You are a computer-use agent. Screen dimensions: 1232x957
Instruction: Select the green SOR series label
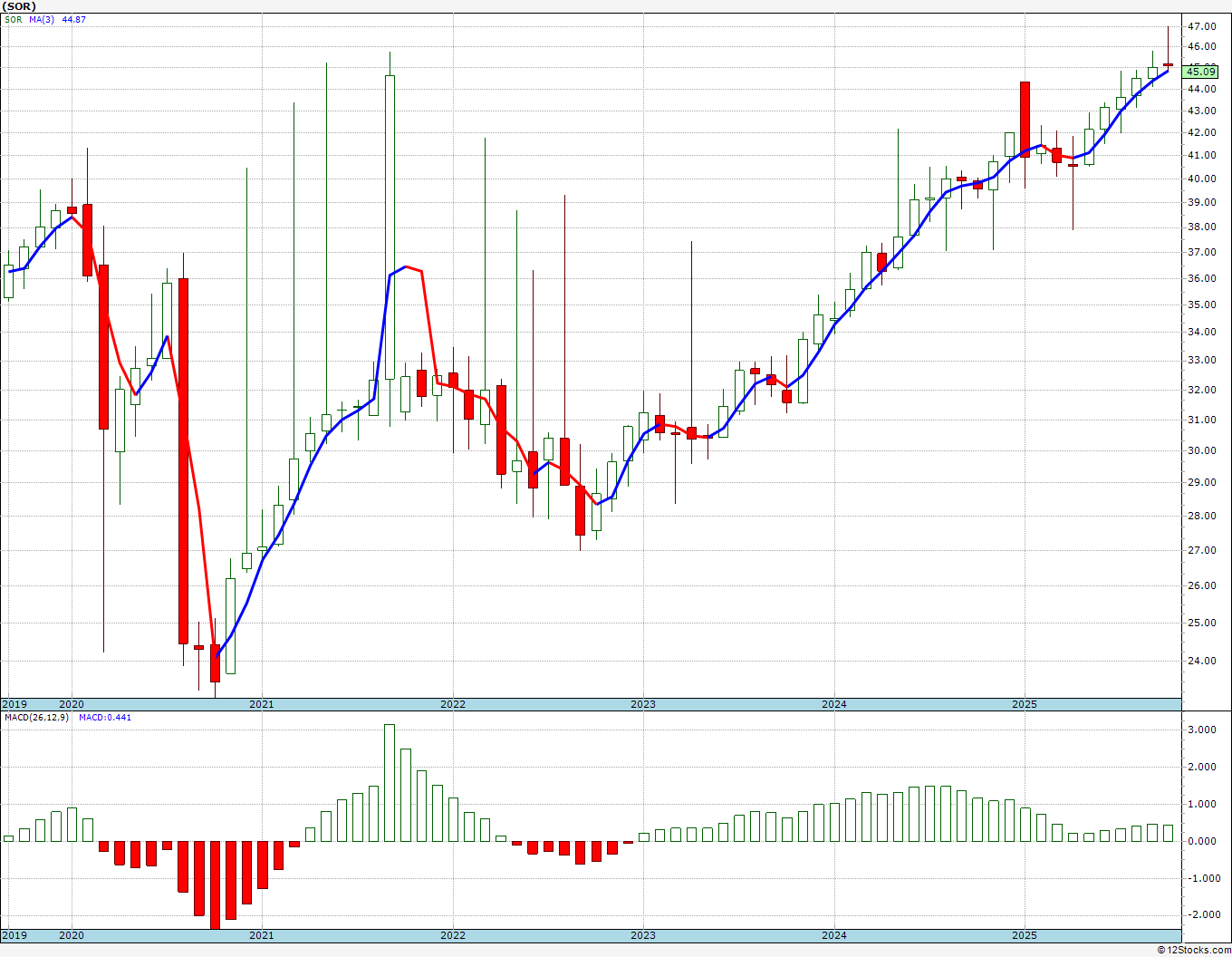pos(13,20)
